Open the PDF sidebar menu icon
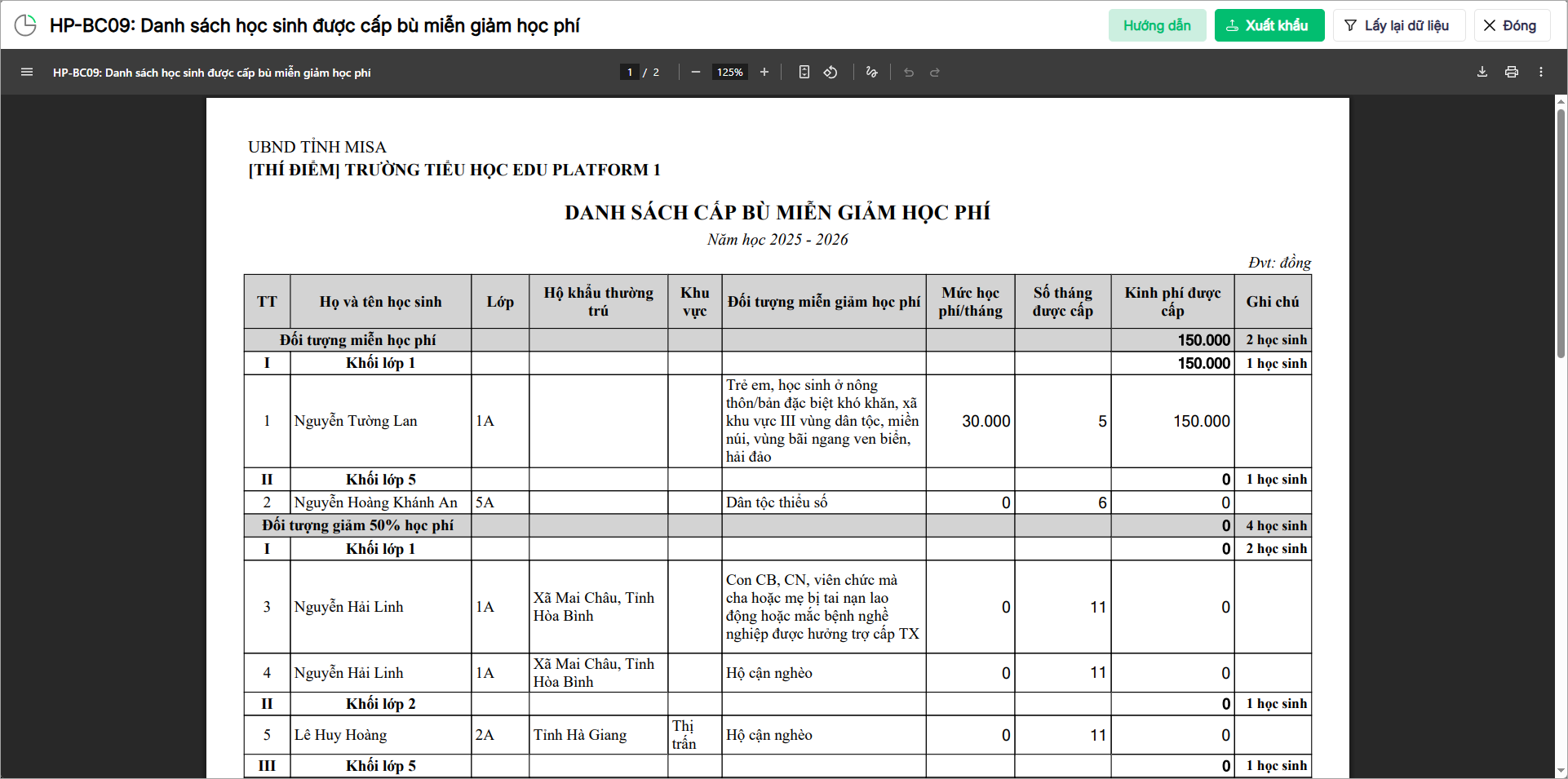The image size is (1568, 779). point(27,72)
